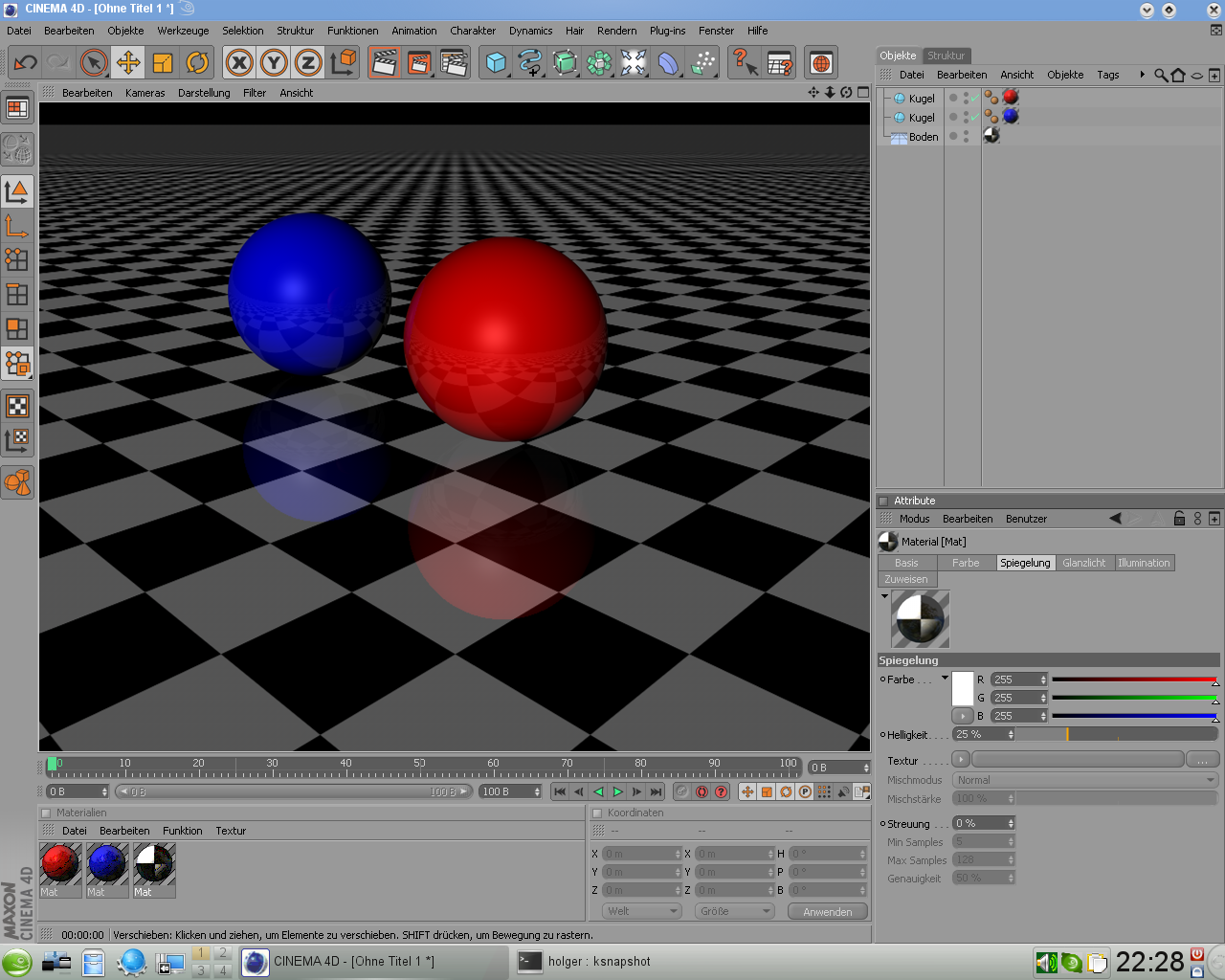This screenshot has width=1225, height=980.
Task: Render the current view with clapperboard icon
Action: pyautogui.click(x=384, y=63)
